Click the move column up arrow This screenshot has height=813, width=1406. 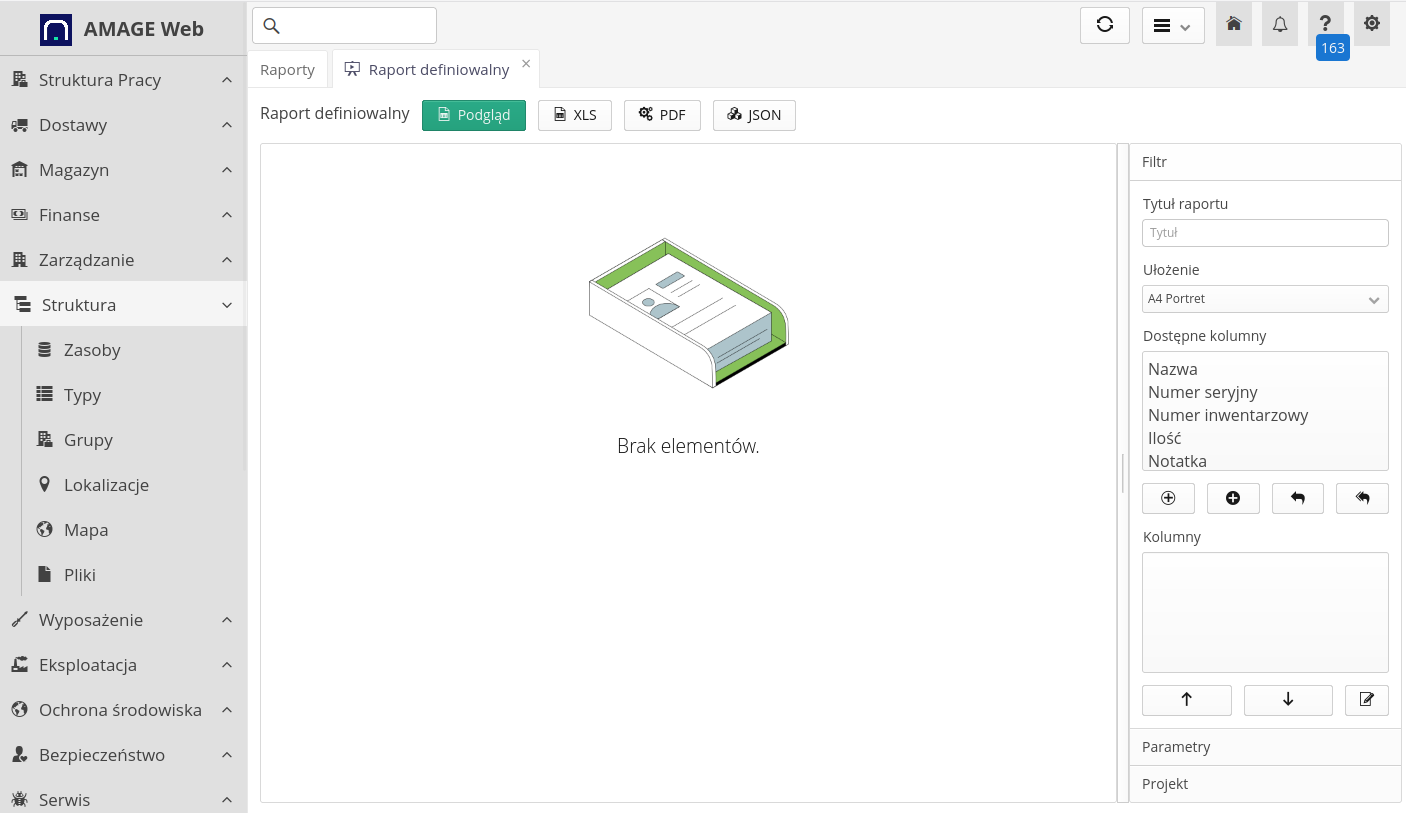[x=1186, y=700]
